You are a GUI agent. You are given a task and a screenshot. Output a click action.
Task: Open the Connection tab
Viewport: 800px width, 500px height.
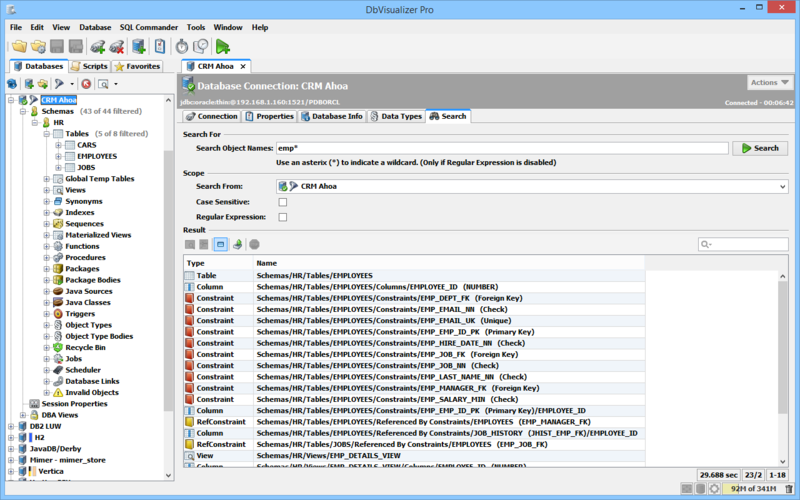coord(212,116)
